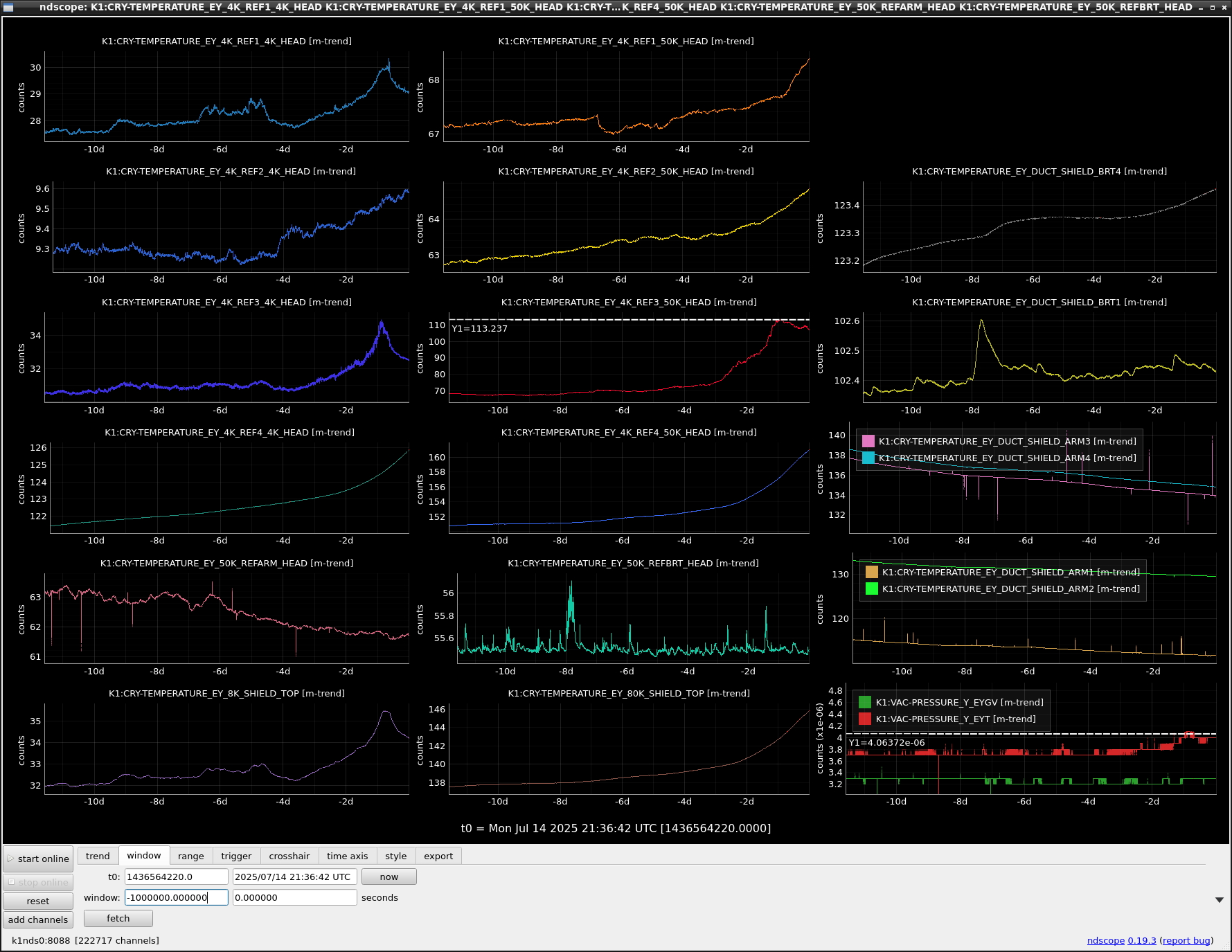
Task: Click the pink DUCT_SHIELD_ARM3 legend swatch
Action: 868,441
